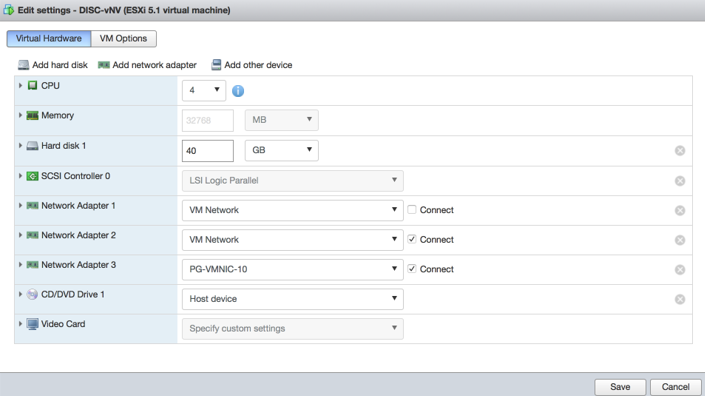
Task: Uncheck Connect for Network Adapter 3
Action: (412, 269)
